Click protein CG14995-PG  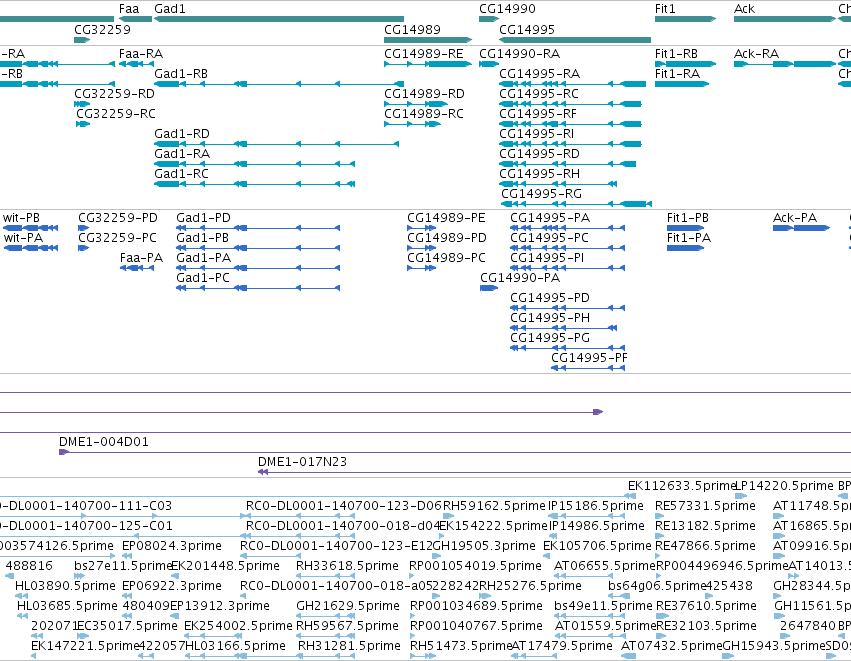coord(568,348)
